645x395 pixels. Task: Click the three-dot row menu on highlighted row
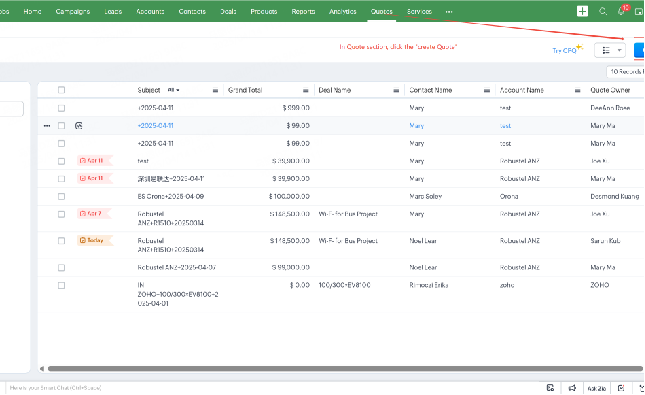click(x=47, y=125)
